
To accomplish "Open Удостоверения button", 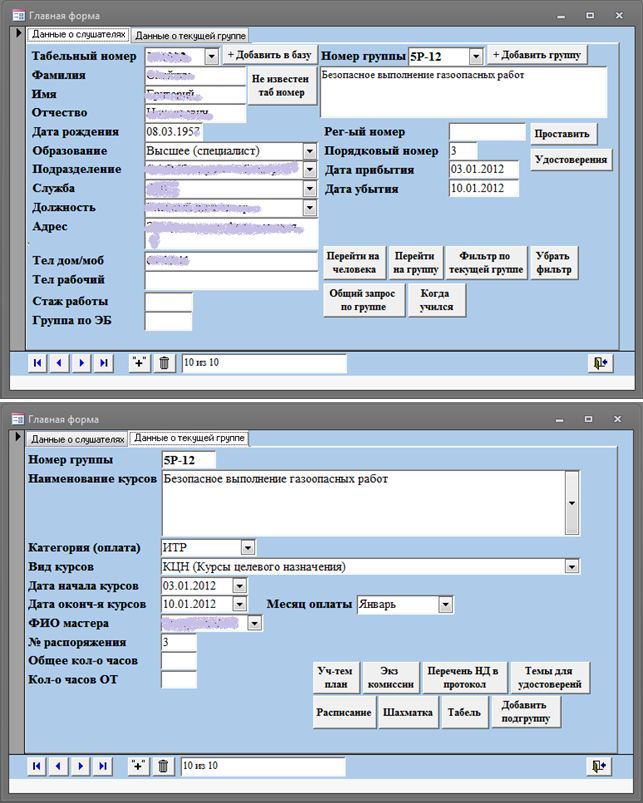I will click(x=571, y=160).
